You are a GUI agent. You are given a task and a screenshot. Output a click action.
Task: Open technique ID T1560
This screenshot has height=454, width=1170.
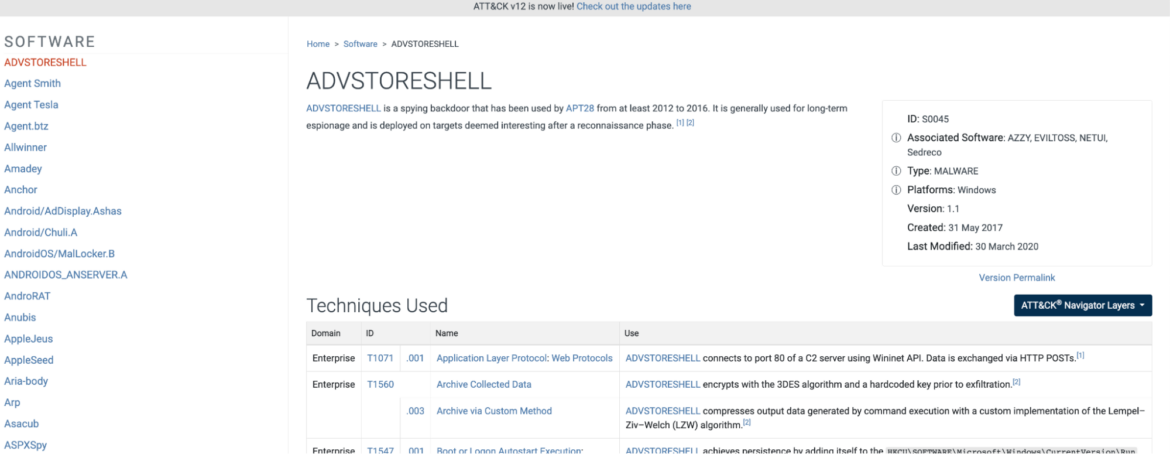tap(380, 385)
